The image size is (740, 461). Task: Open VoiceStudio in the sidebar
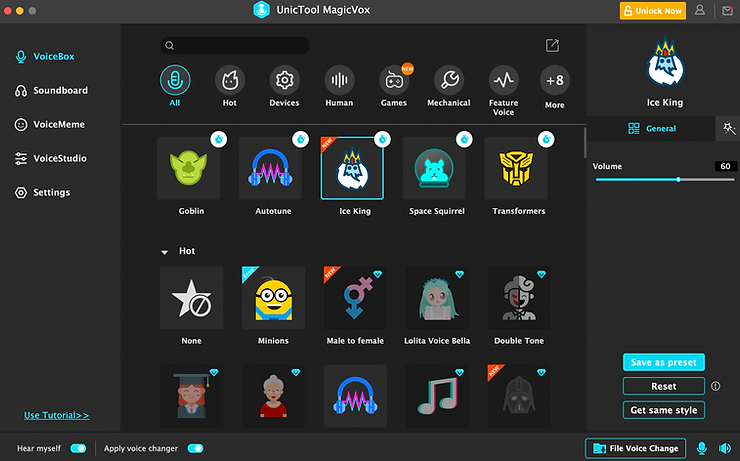click(51, 159)
